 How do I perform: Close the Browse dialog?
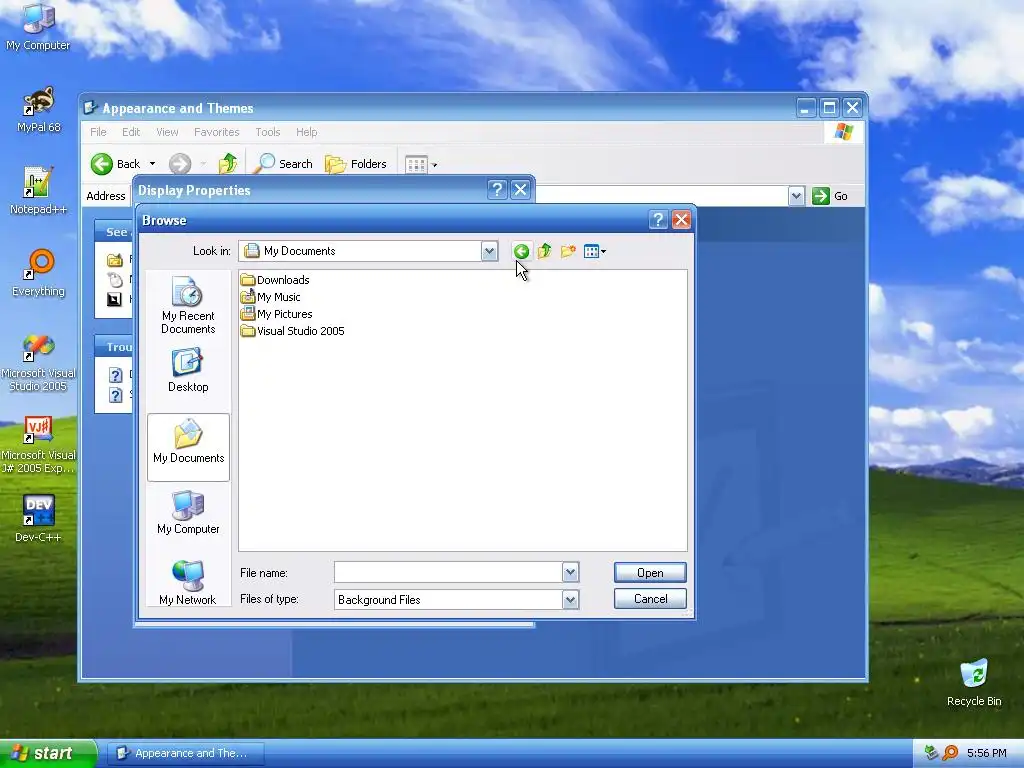(x=681, y=220)
